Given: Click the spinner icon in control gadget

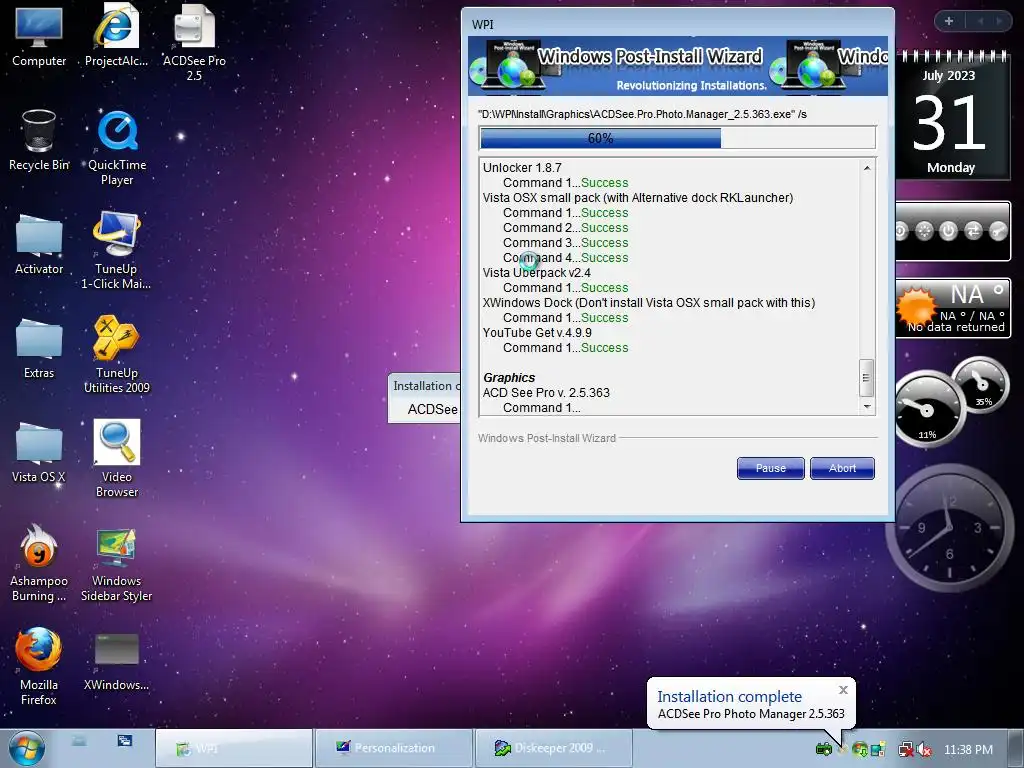Looking at the screenshot, I should coord(924,231).
